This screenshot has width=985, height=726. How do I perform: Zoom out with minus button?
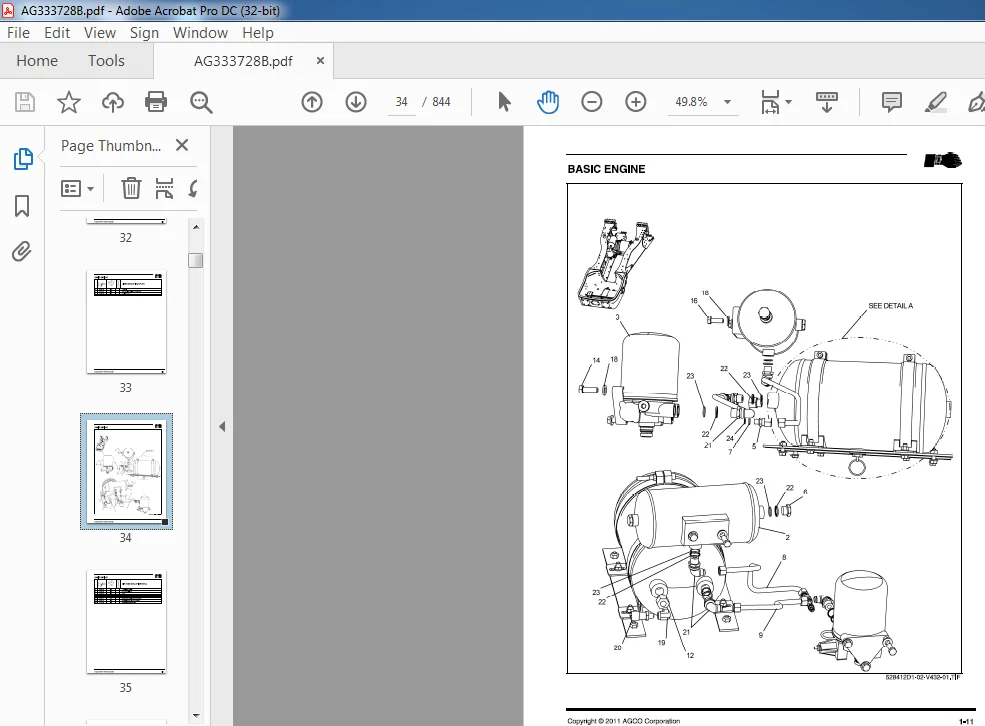point(592,102)
